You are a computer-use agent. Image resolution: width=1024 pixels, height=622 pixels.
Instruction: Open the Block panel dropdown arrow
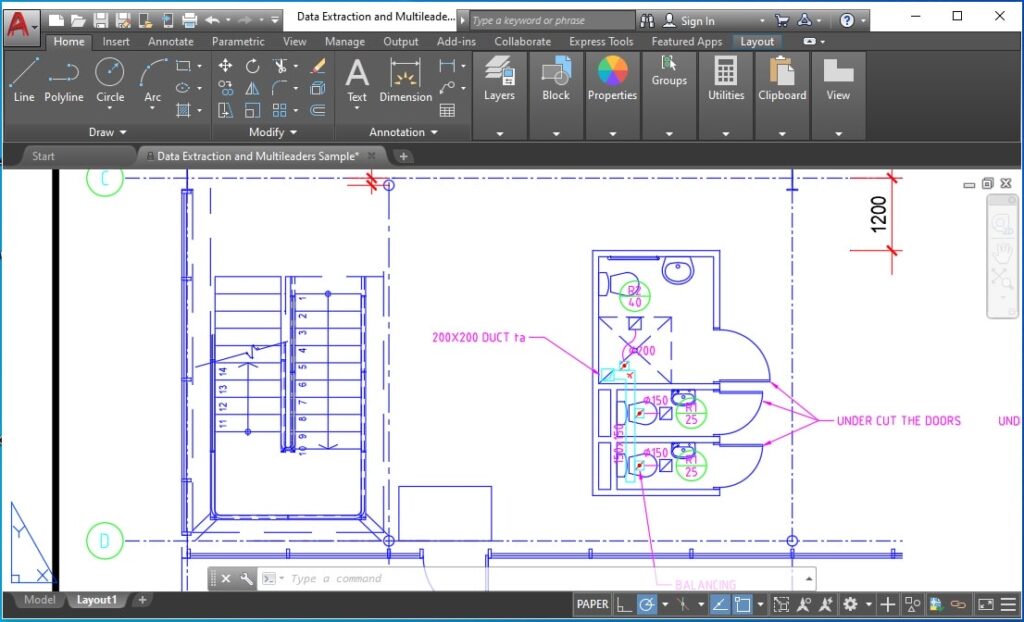tap(556, 133)
